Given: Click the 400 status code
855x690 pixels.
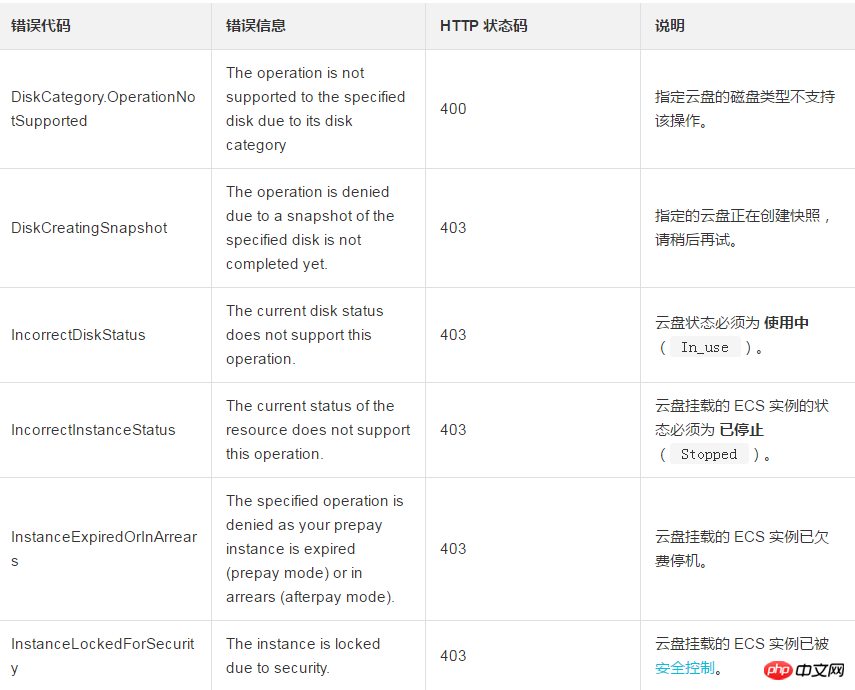Looking at the screenshot, I should pos(453,109).
